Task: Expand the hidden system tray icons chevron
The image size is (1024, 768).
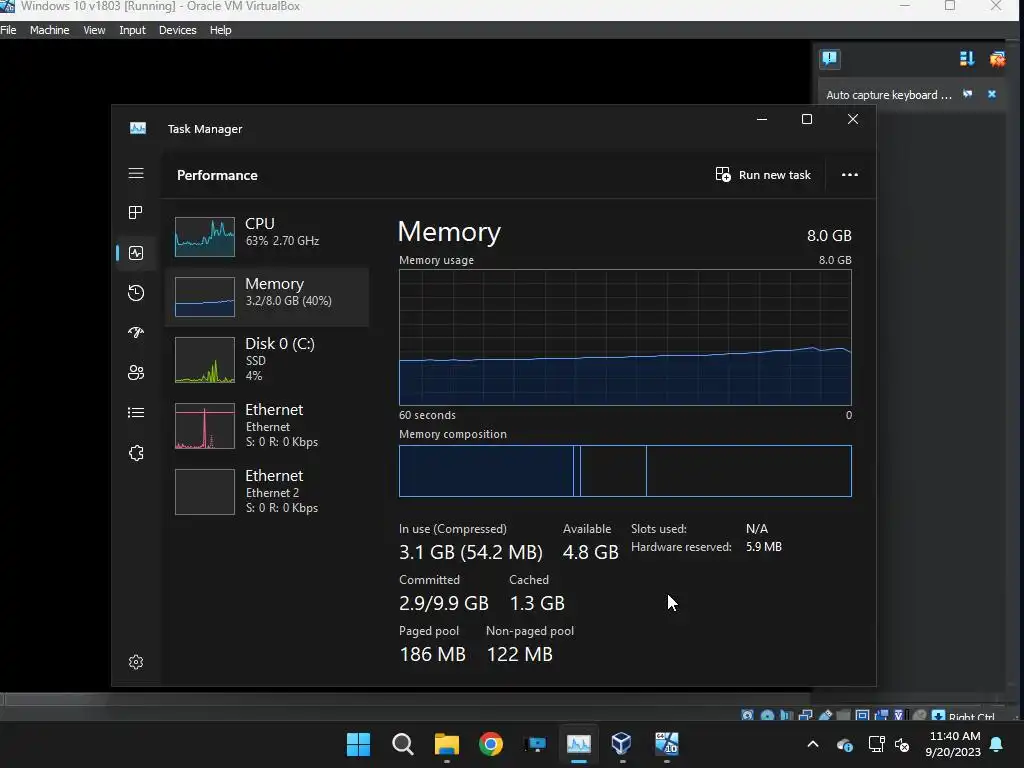Action: 813,744
